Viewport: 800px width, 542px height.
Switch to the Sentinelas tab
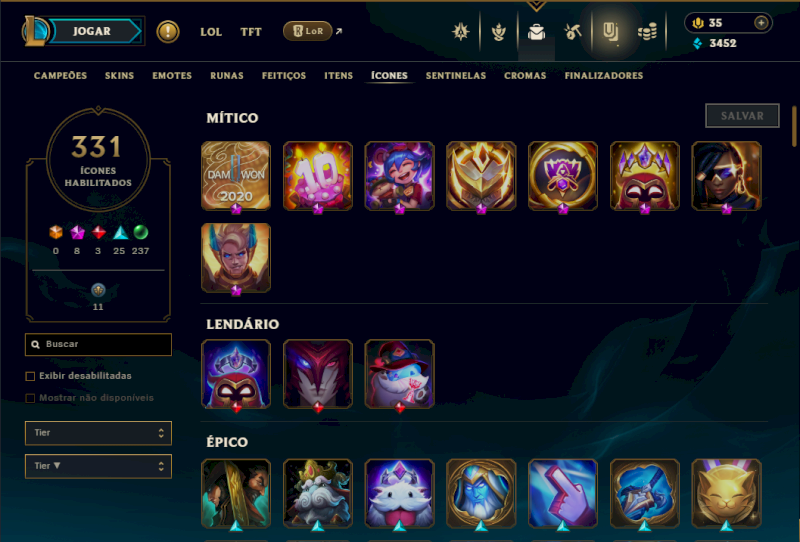[x=456, y=76]
